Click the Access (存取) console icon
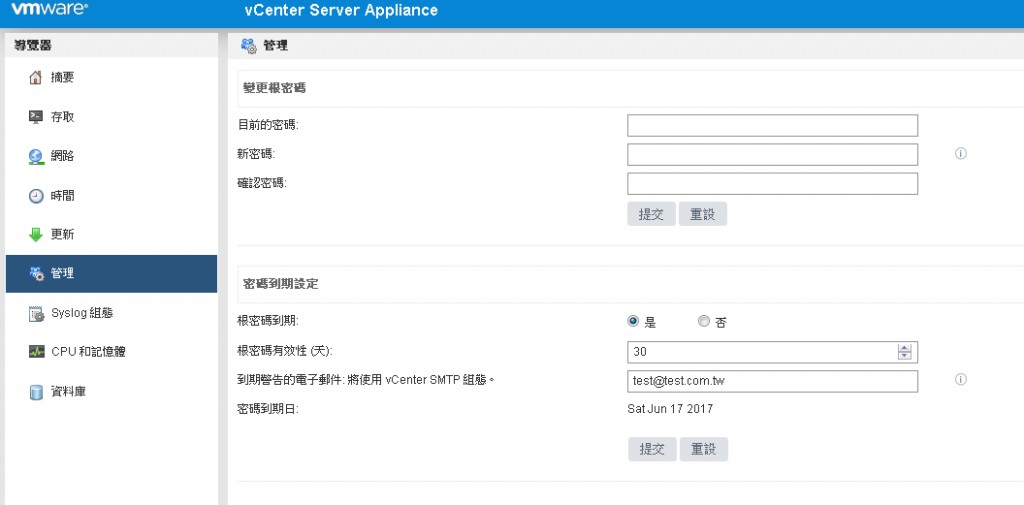The height and width of the screenshot is (505, 1024). [x=36, y=117]
